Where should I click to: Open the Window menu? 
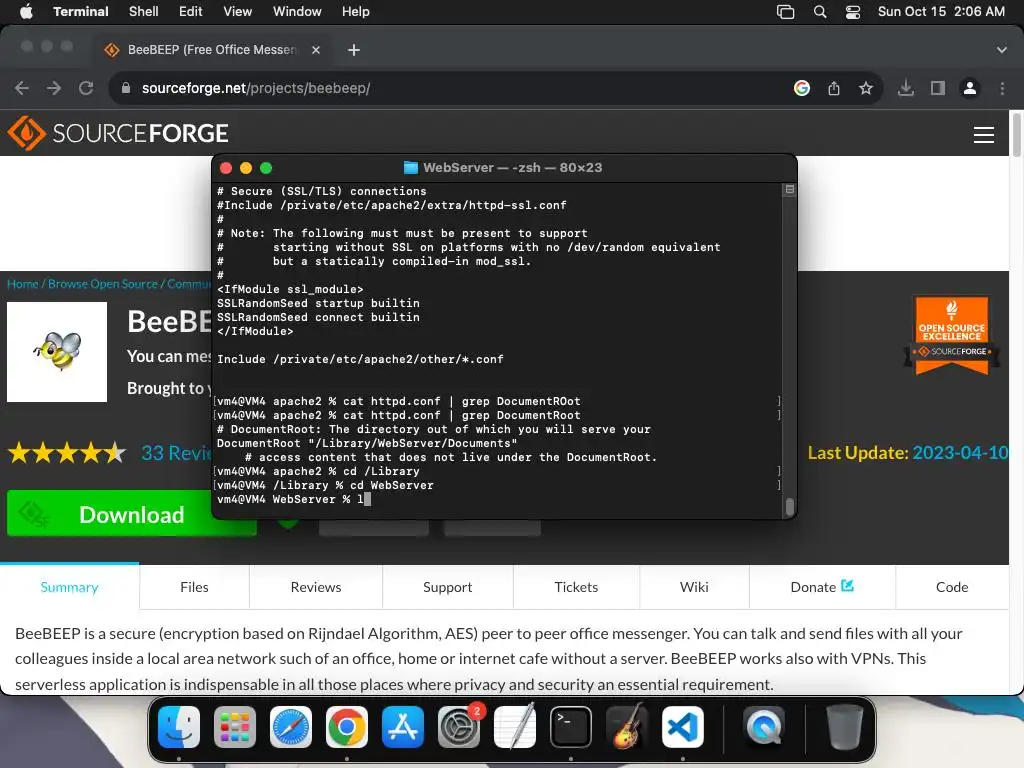point(296,11)
